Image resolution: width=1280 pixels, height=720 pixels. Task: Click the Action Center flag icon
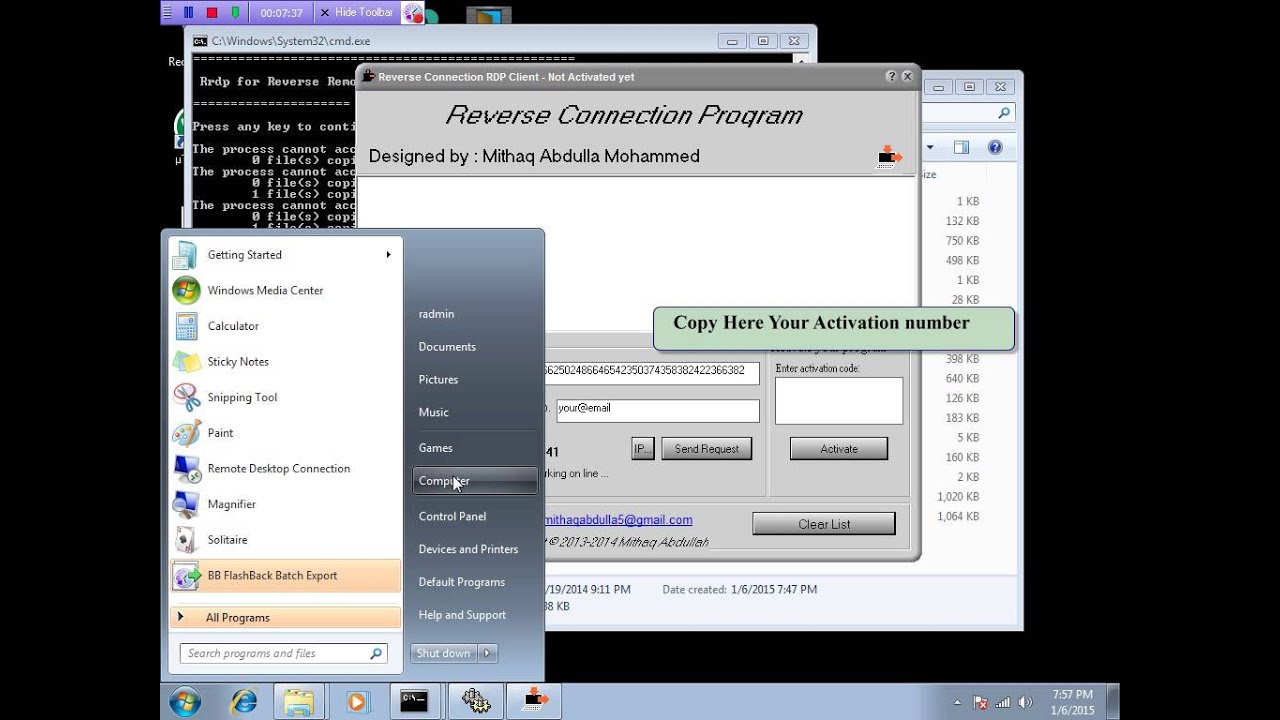click(x=981, y=702)
